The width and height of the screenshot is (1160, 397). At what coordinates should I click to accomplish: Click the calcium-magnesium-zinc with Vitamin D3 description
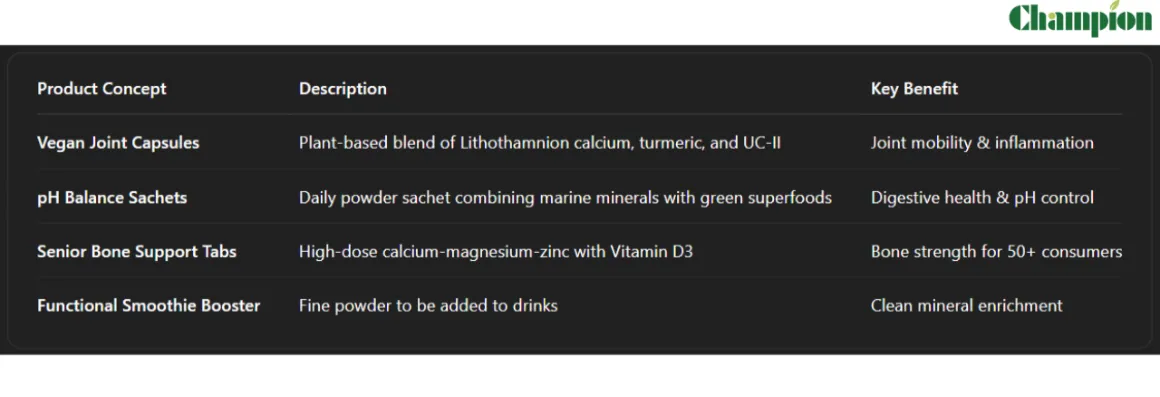(x=496, y=251)
